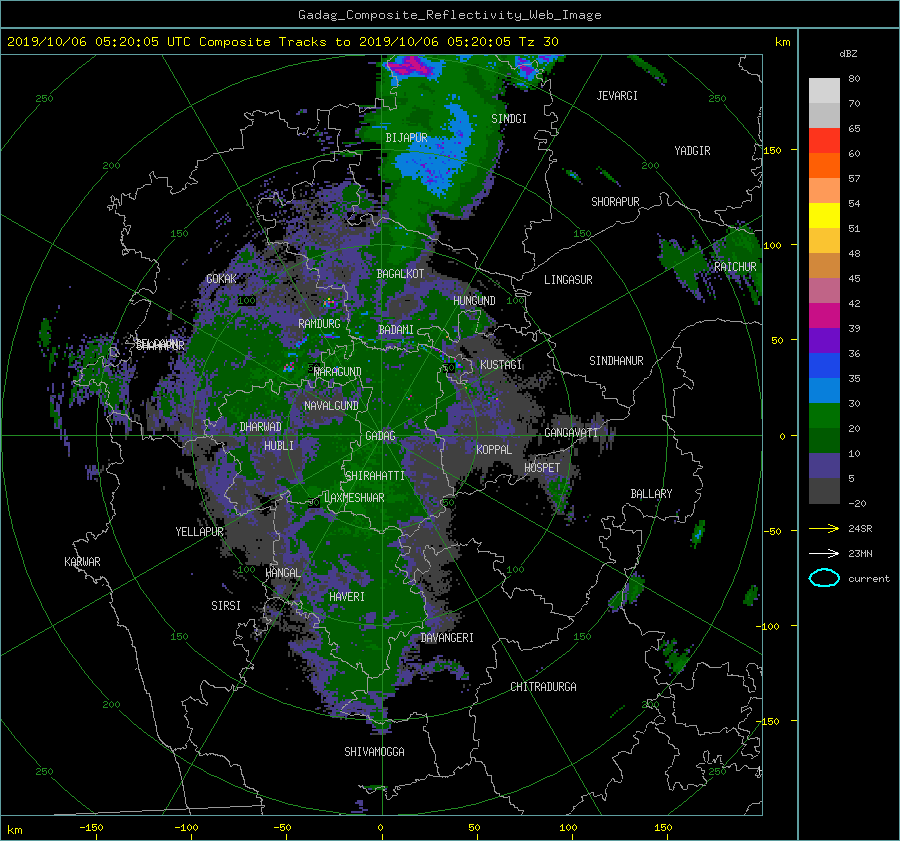Click the YELLAPUR city label
The image size is (900, 841).
[199, 532]
